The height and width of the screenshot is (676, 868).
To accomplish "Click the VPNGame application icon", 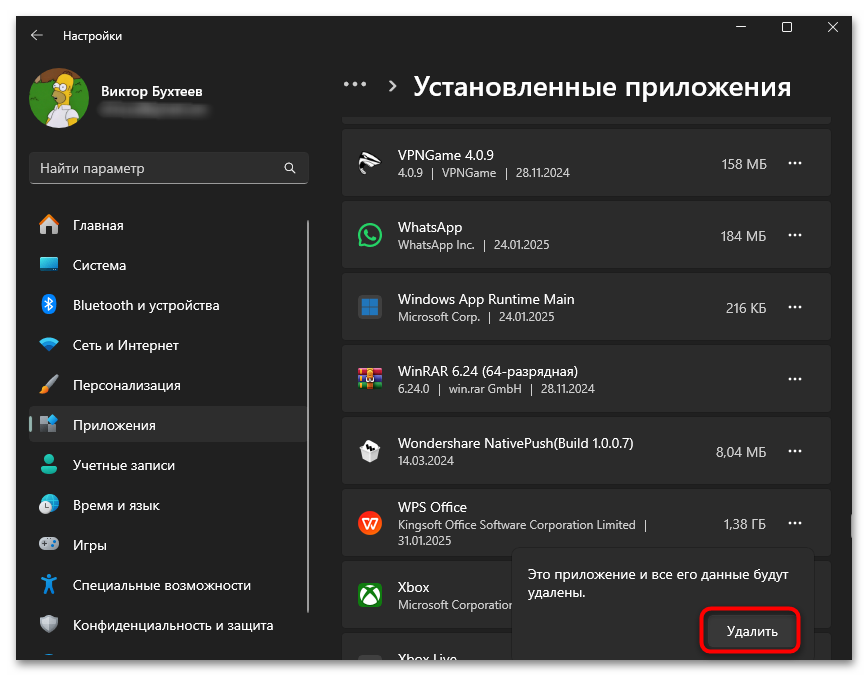I will tap(369, 163).
